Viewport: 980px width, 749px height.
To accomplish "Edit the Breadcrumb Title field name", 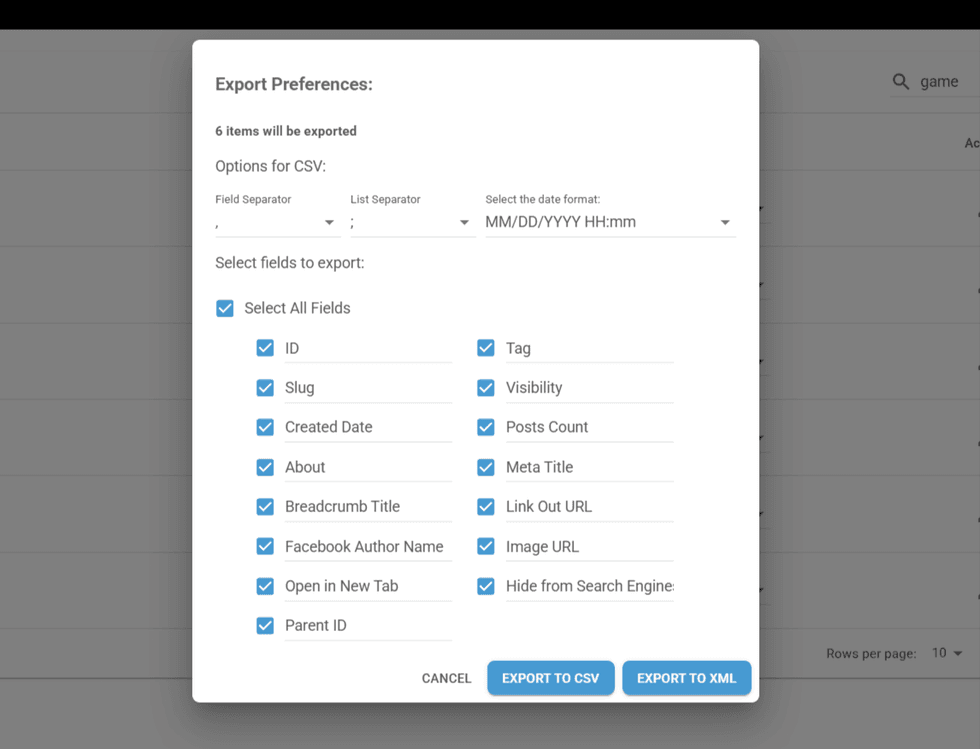I will 367,507.
